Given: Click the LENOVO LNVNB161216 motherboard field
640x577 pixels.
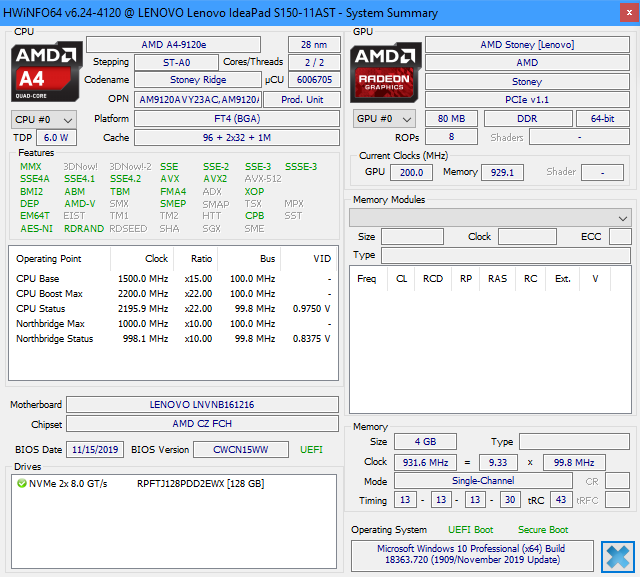Looking at the screenshot, I should [203, 405].
